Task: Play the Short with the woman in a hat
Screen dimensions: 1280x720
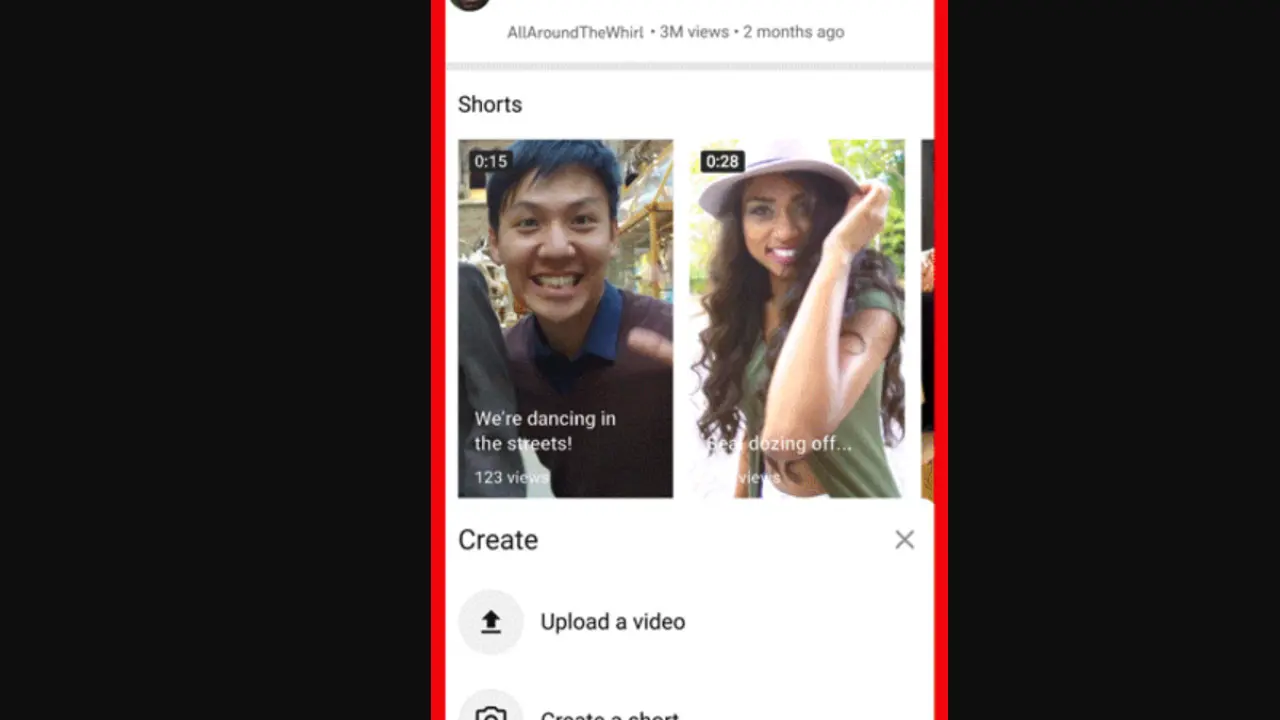Action: pyautogui.click(x=797, y=300)
